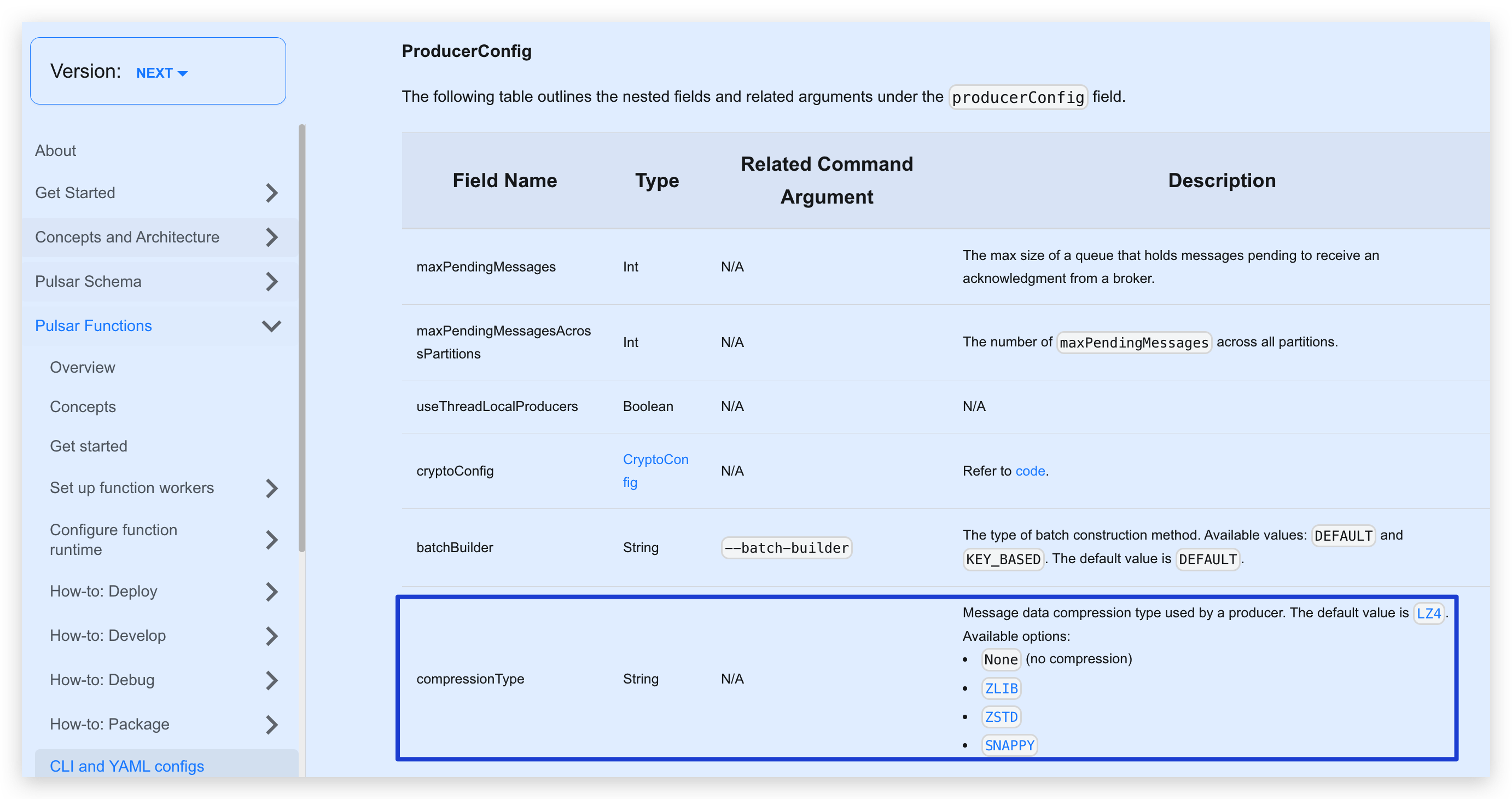Select Pulsar Schema sidebar item
Viewport: 1512px width, 799px height.
tap(88, 281)
